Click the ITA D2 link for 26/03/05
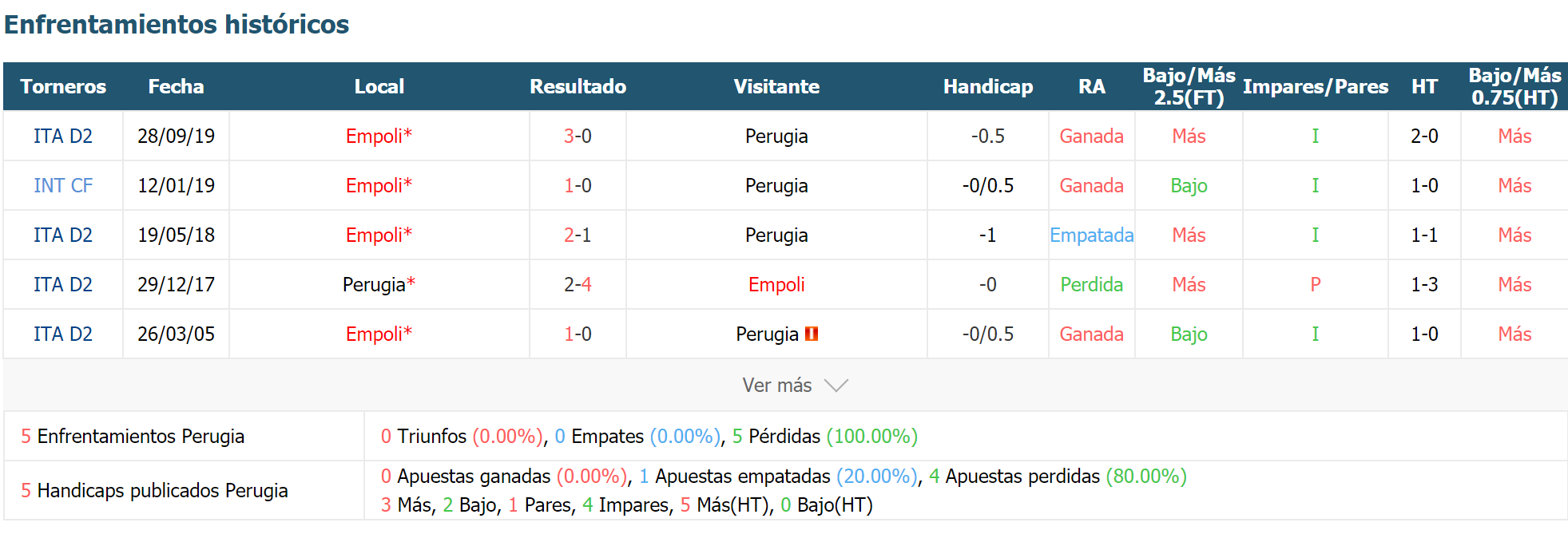This screenshot has height=538, width=1568. click(x=63, y=334)
